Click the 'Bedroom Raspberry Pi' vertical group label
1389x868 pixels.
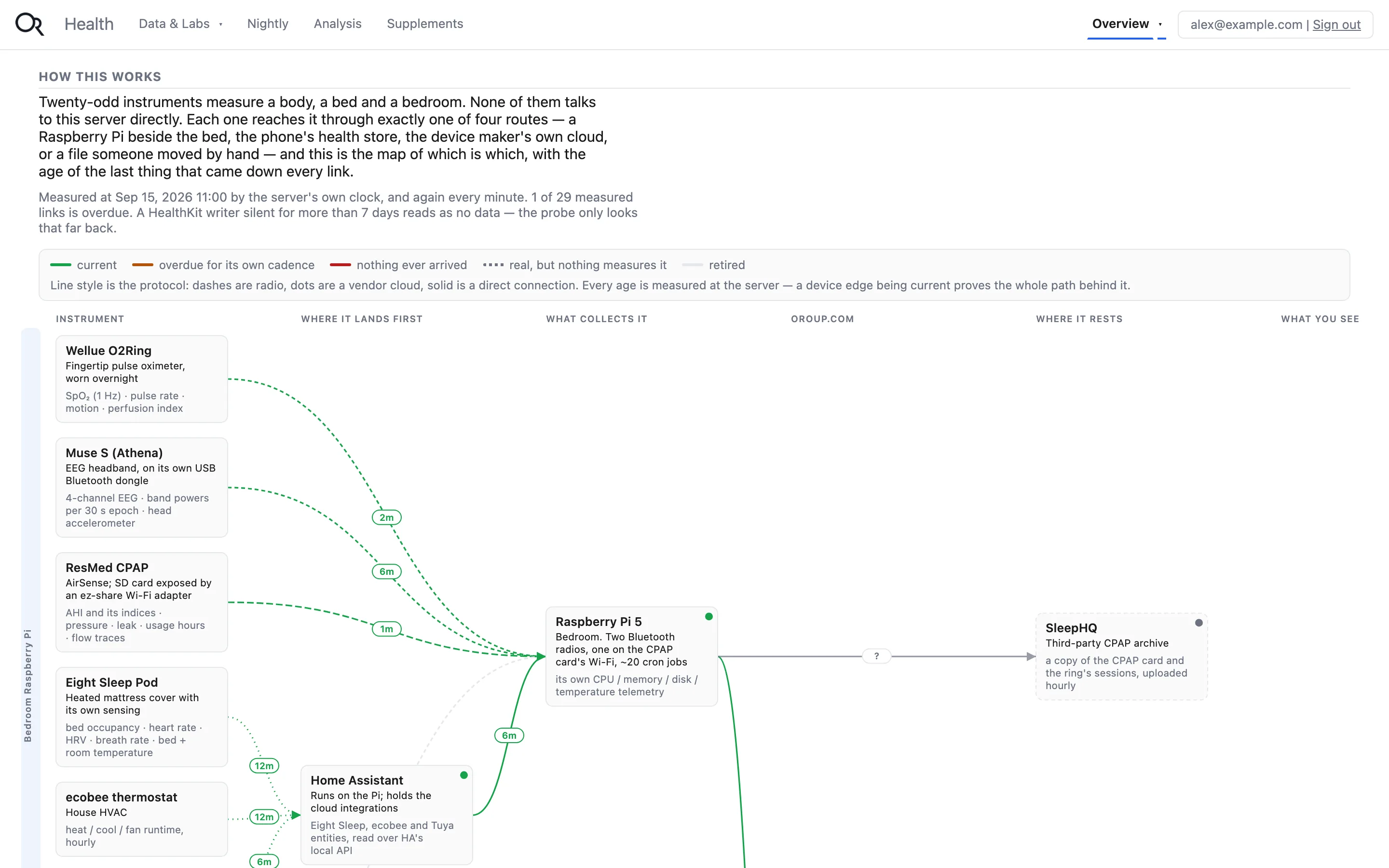pos(27,686)
